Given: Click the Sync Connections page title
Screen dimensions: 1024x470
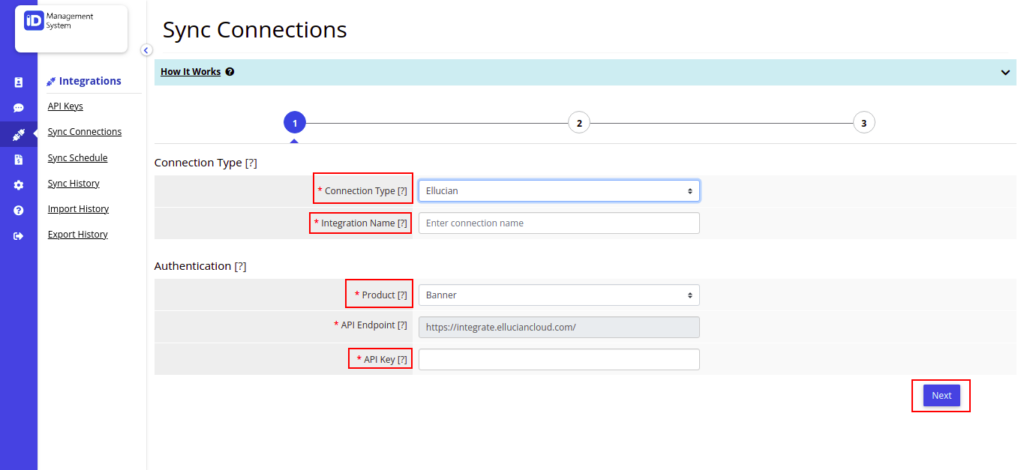Looking at the screenshot, I should pyautogui.click(x=255, y=30).
